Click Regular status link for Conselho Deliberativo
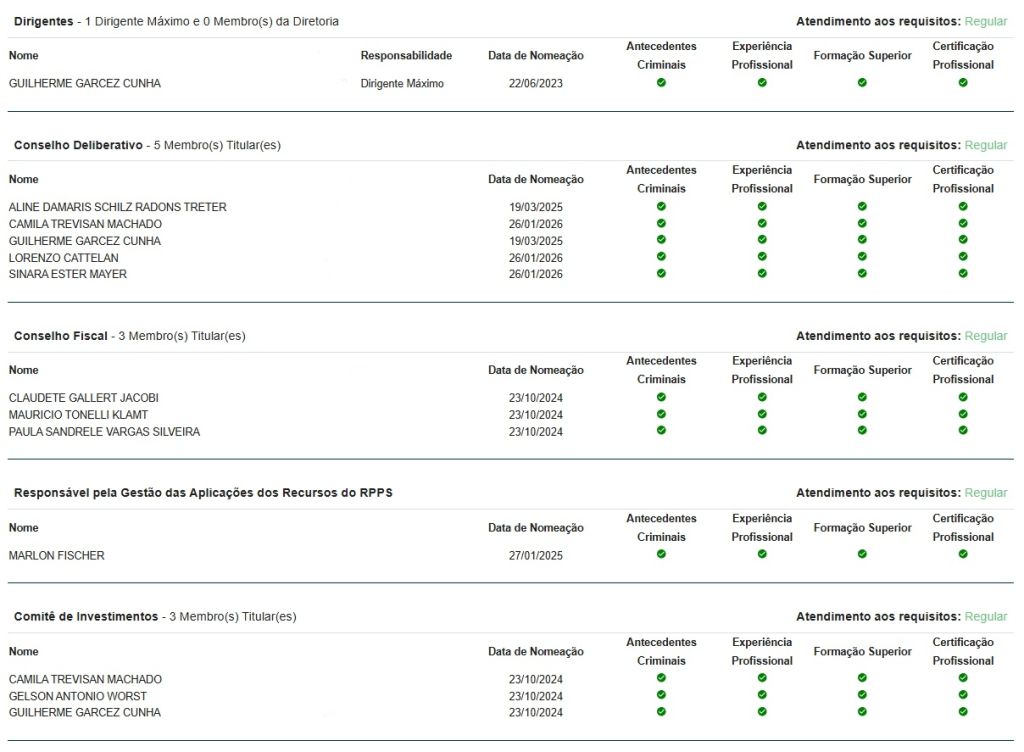The width and height of the screenshot is (1024, 752). click(985, 145)
